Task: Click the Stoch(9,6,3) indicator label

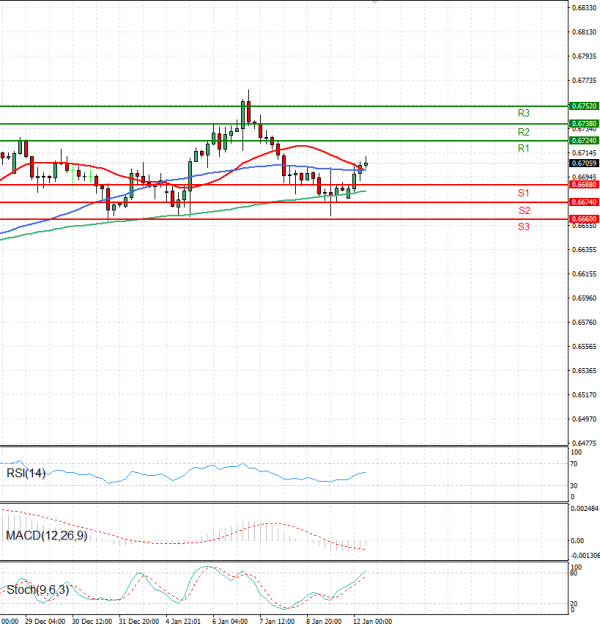Action: (x=38, y=590)
